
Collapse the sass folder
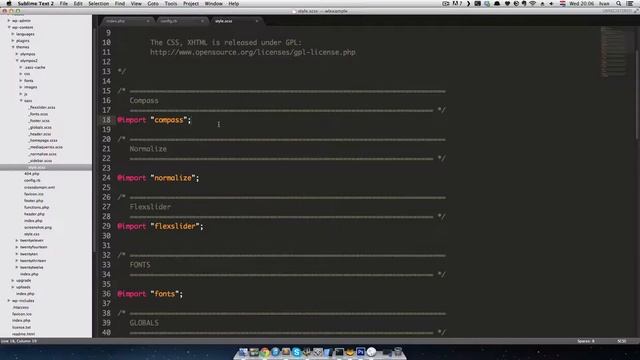click(21, 100)
